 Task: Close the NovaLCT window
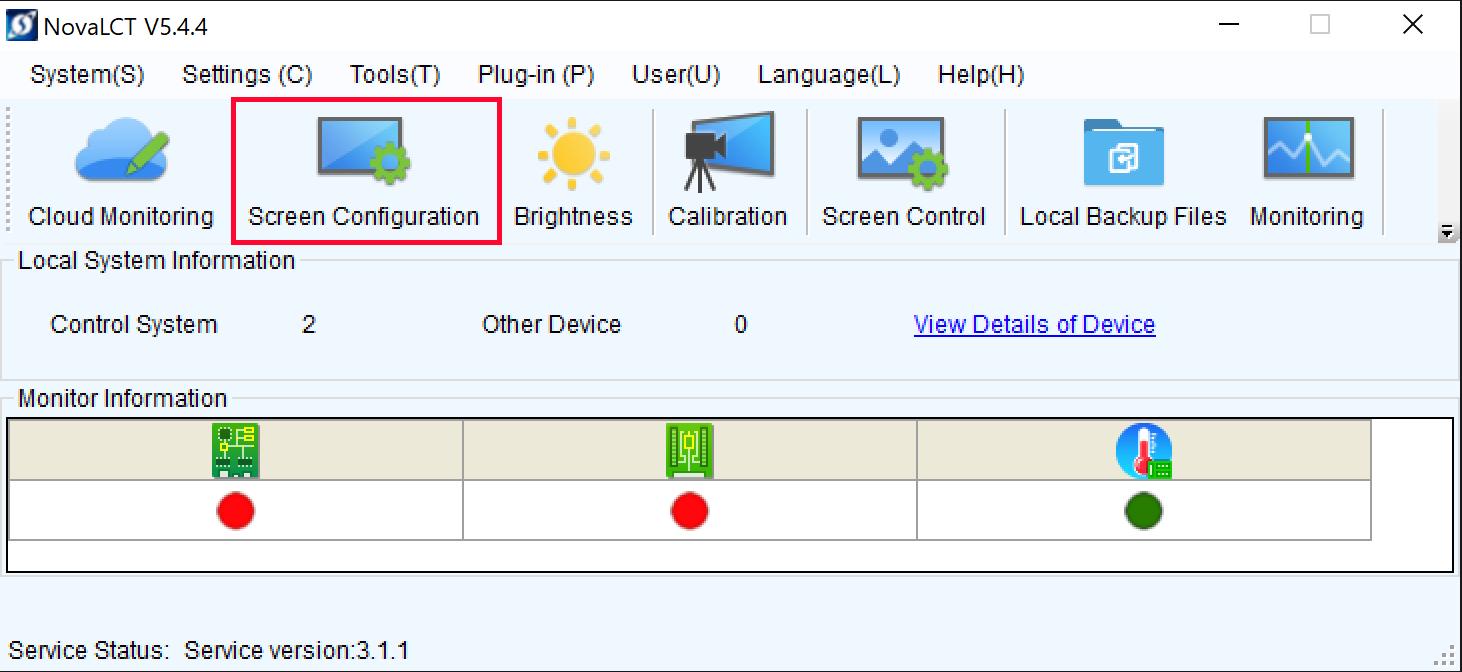point(1413,25)
